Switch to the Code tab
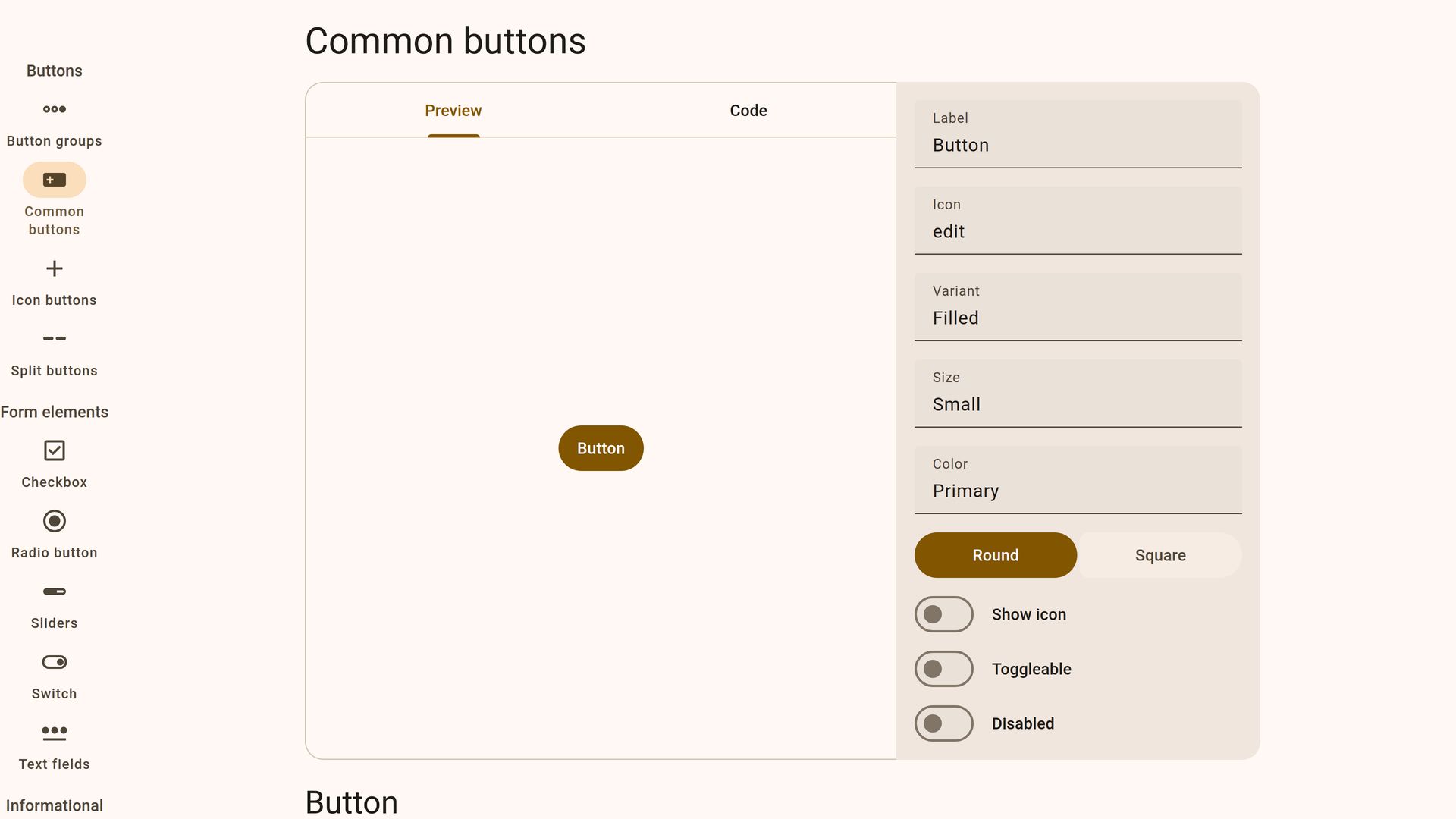This screenshot has width=1456, height=819. (748, 111)
